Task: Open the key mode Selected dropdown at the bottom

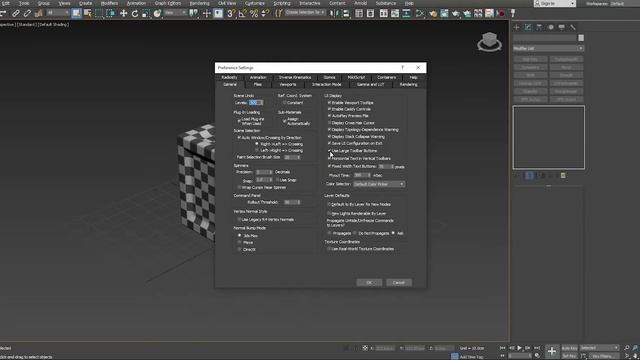Action: coord(600,348)
